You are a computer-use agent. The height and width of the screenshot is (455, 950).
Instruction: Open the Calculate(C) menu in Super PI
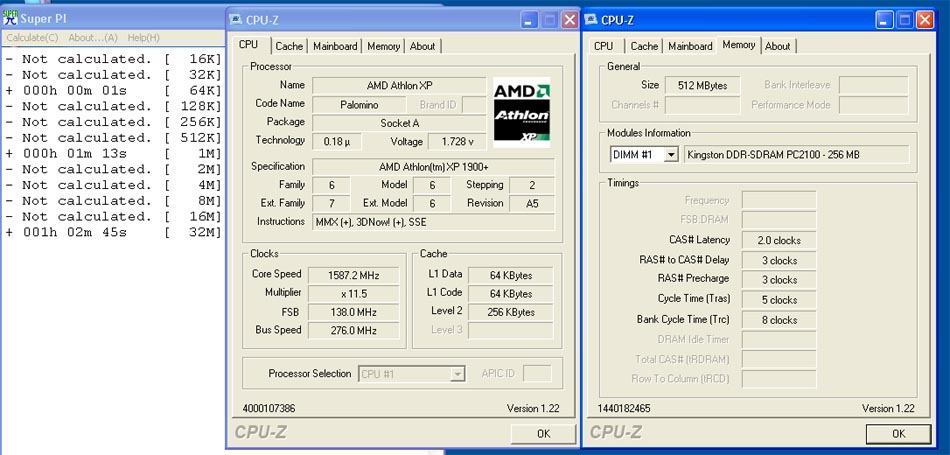[x=32, y=38]
